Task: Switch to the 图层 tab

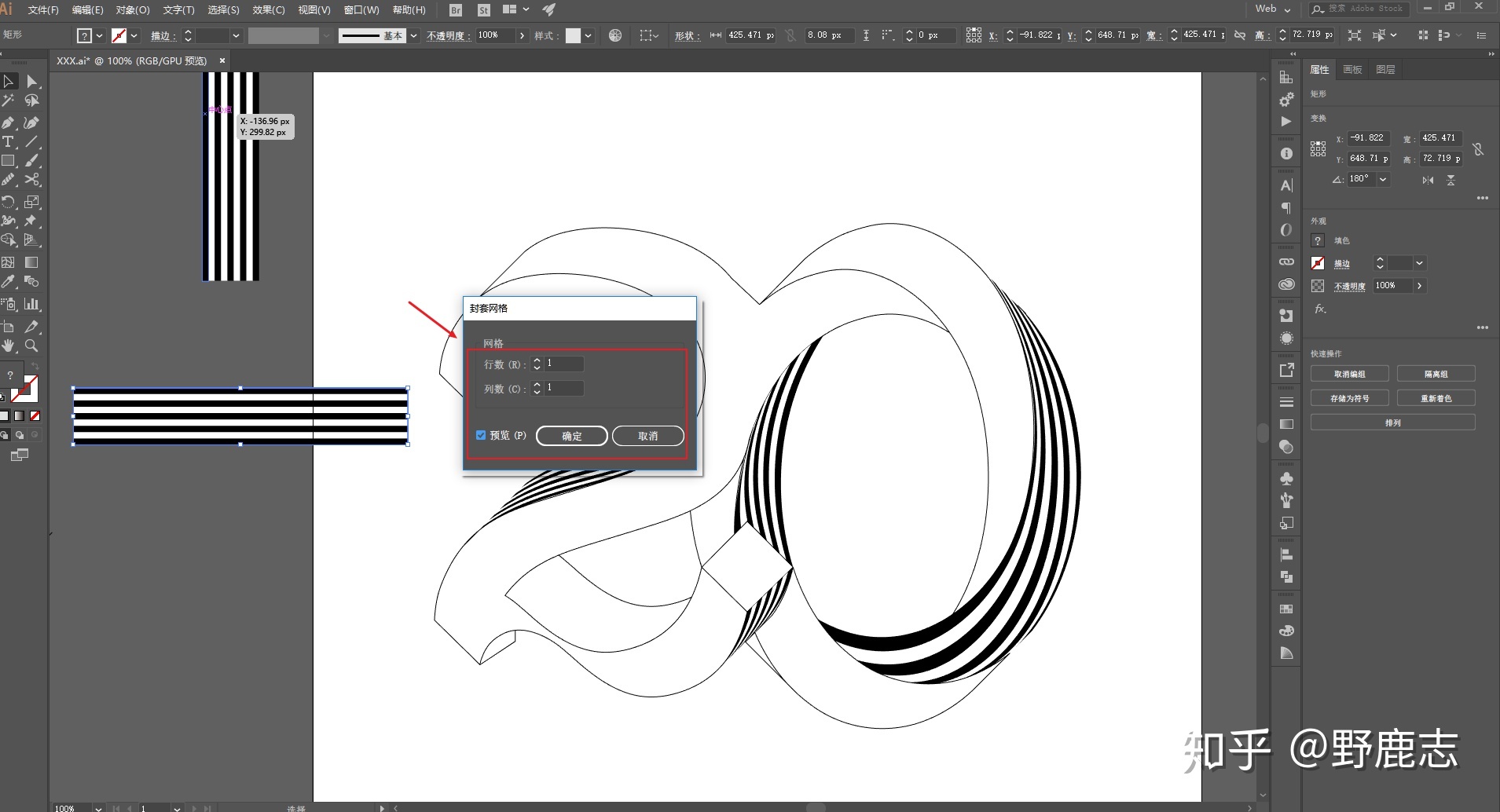Action: (1385, 69)
